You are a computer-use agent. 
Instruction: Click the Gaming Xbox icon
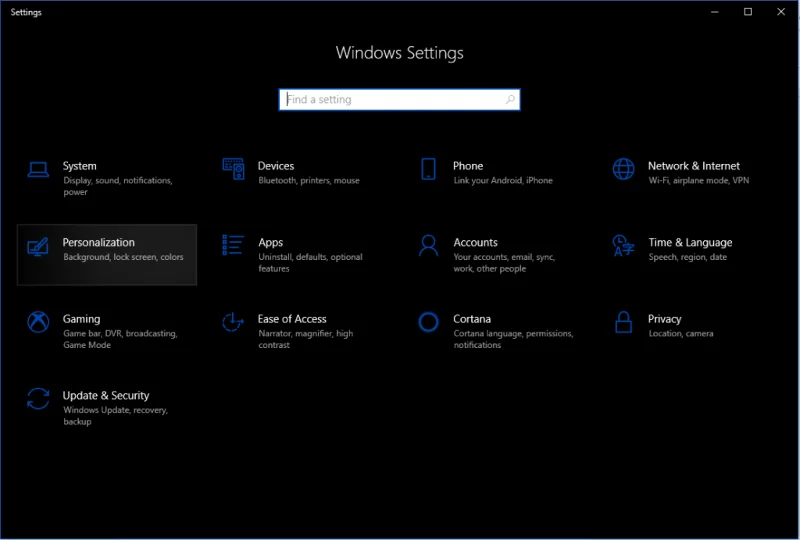38,322
